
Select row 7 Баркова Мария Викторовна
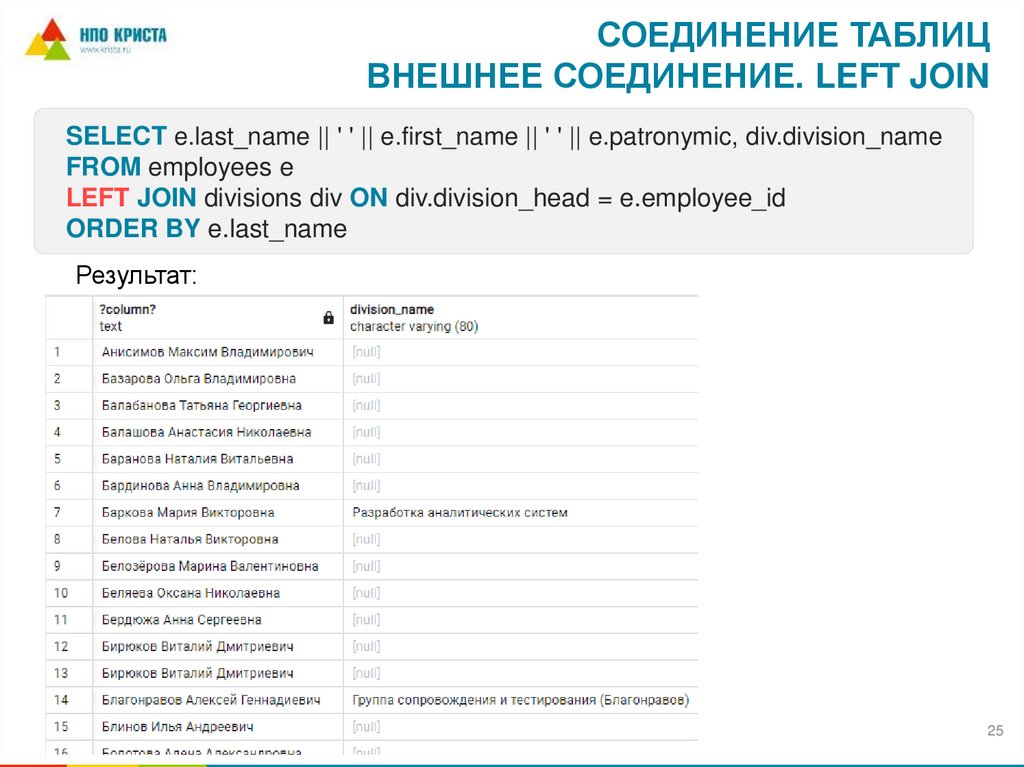point(188,512)
